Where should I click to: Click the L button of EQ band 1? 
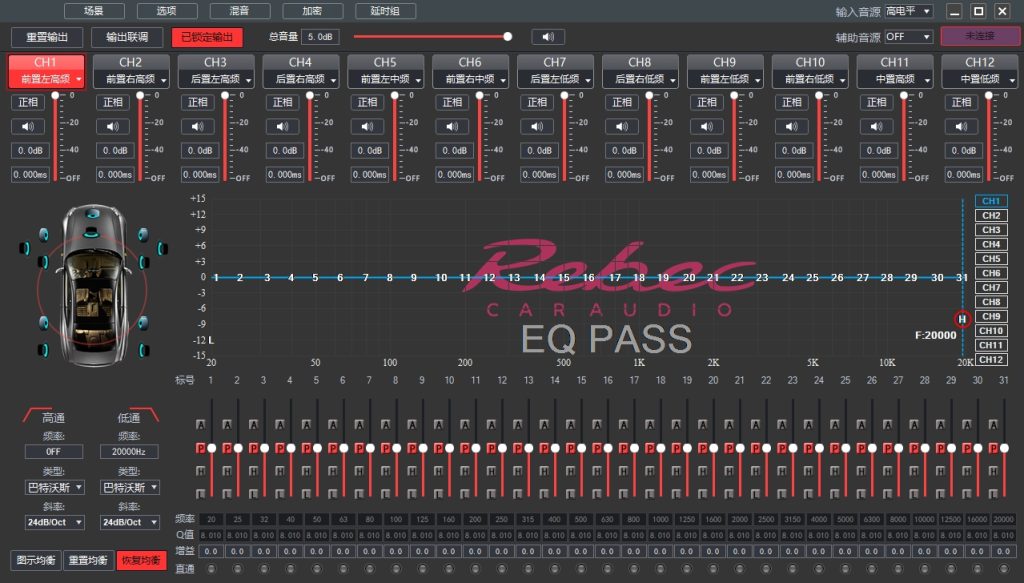200,494
